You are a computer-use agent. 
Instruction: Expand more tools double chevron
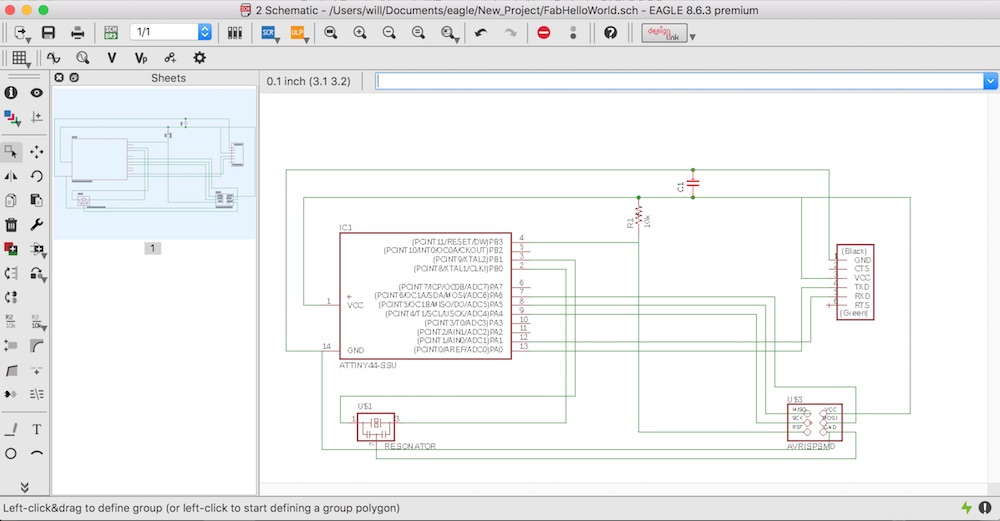tap(24, 487)
